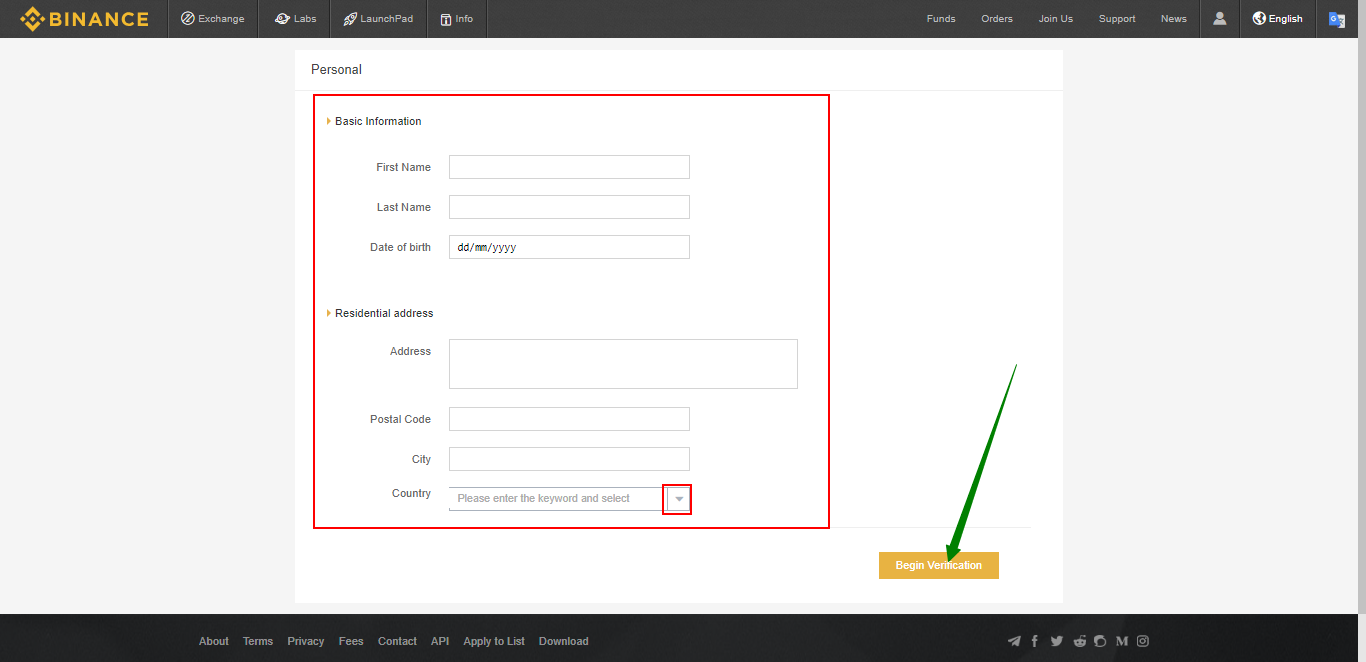Open the Twitter bird icon in the footer
Screen dimensions: 1366x662
pyautogui.click(x=1057, y=641)
